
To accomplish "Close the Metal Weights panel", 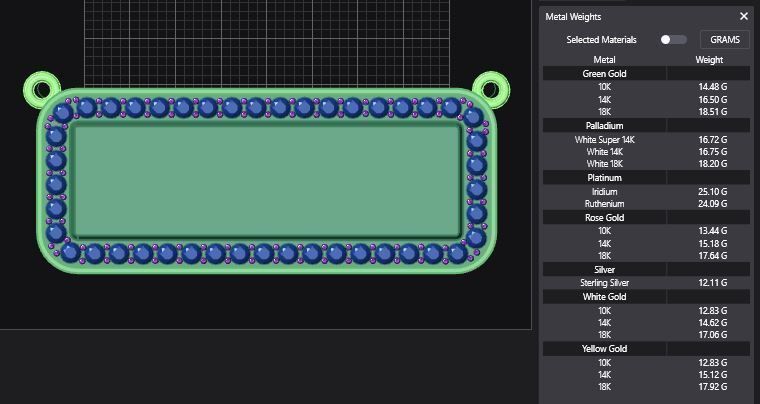I will (744, 16).
